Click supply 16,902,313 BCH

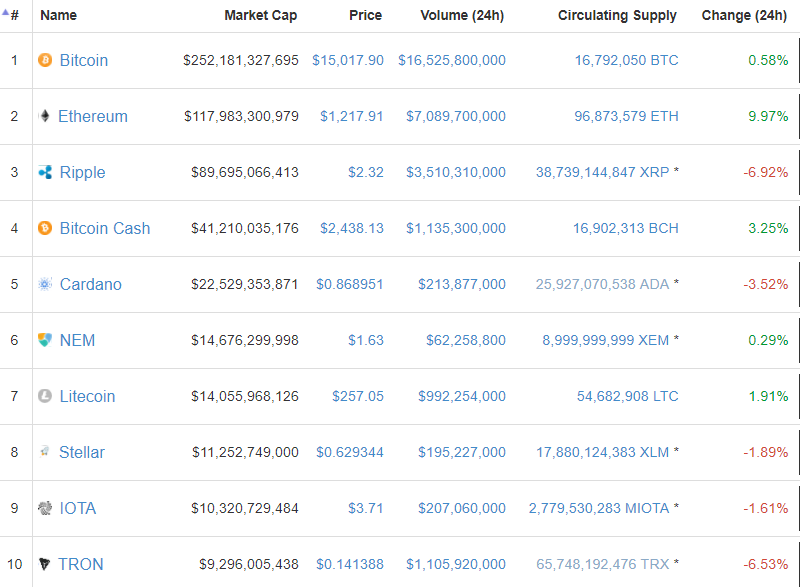point(626,228)
